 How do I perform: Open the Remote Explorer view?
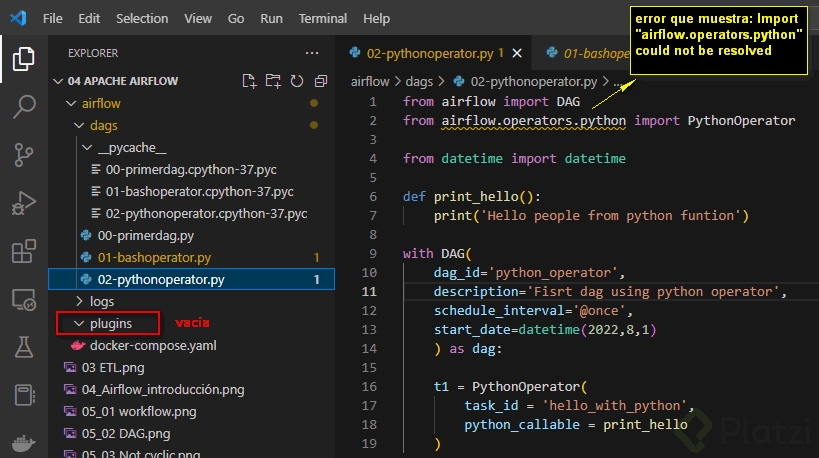(22, 299)
